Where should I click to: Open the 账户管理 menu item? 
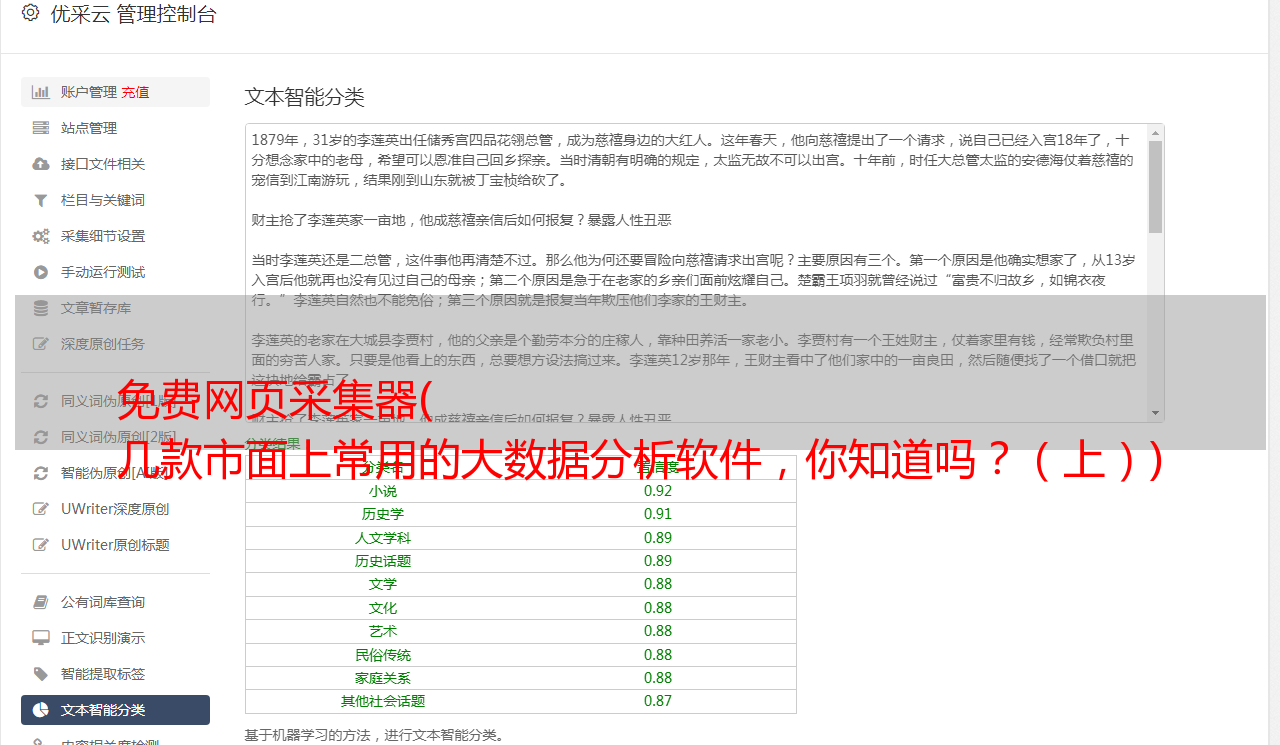(115, 92)
